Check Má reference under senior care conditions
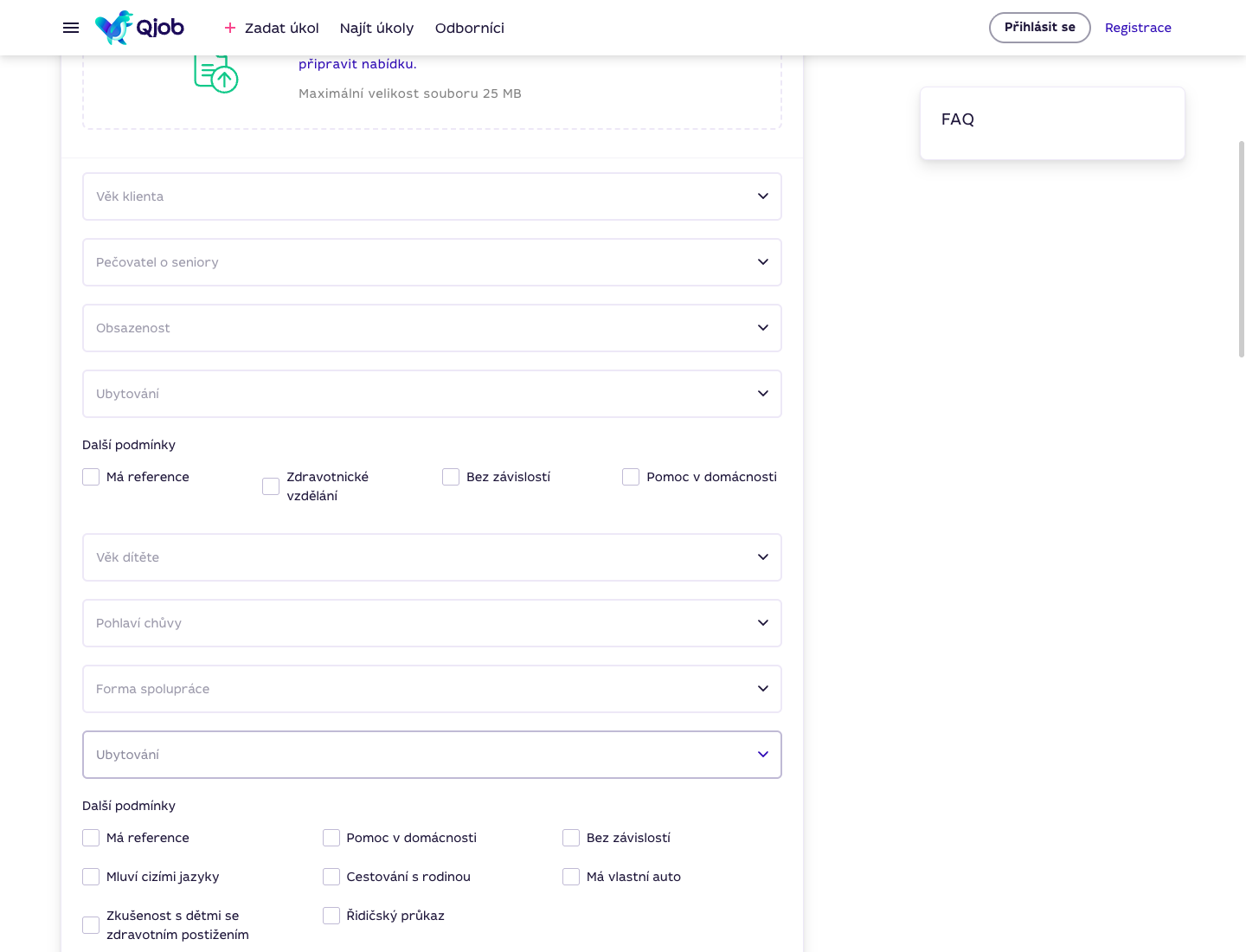Screen dimensions: 1246x952 pyautogui.click(x=91, y=477)
